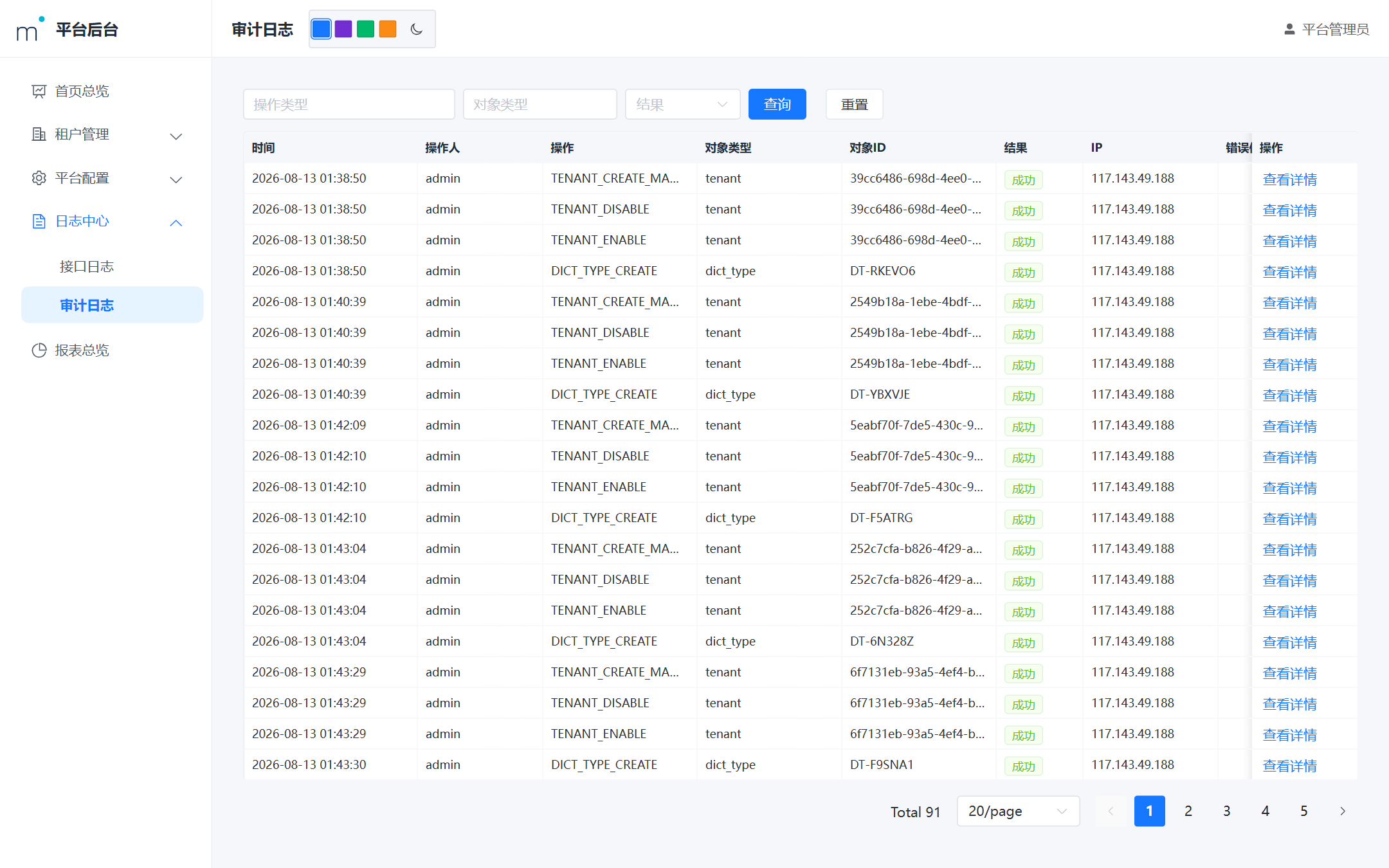
Task: Click the 日志中心 document icon
Action: [x=39, y=221]
